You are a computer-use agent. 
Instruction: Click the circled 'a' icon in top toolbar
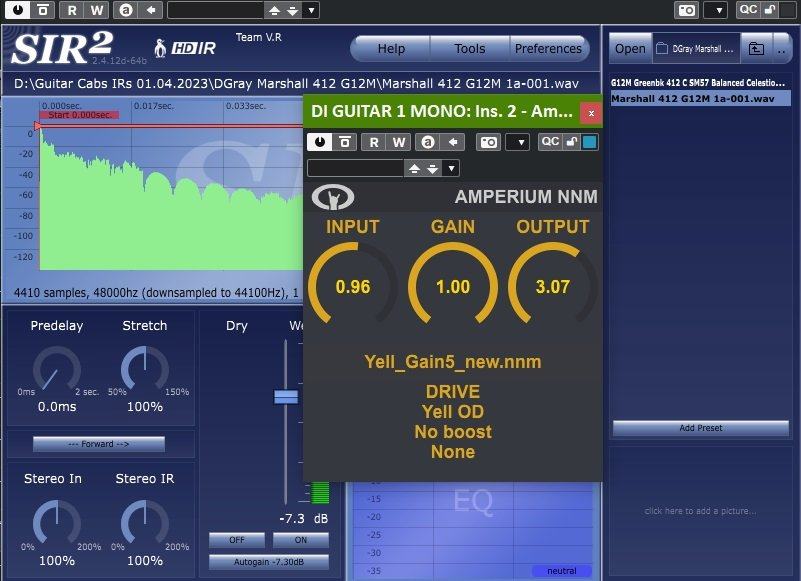[125, 10]
